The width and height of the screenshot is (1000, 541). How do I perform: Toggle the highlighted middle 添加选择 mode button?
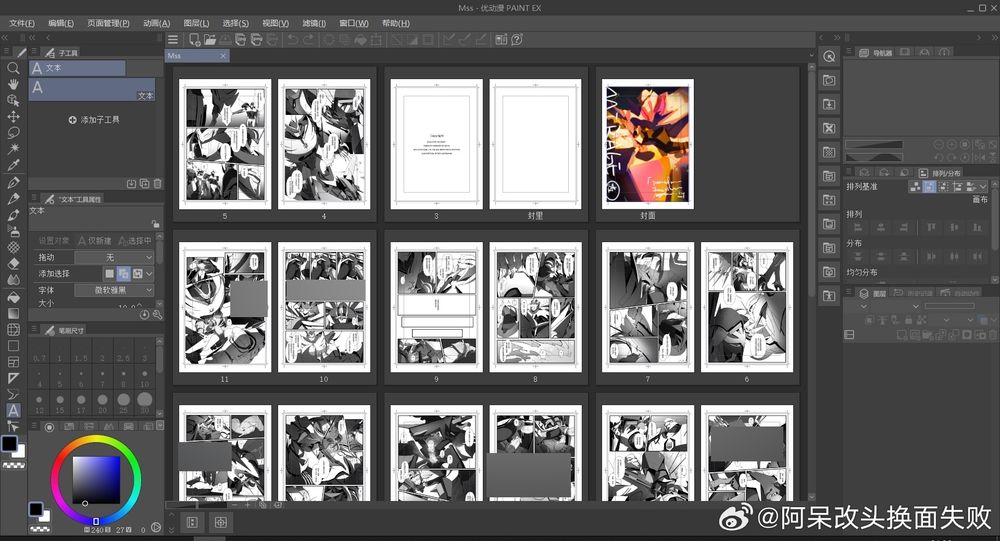pos(124,274)
